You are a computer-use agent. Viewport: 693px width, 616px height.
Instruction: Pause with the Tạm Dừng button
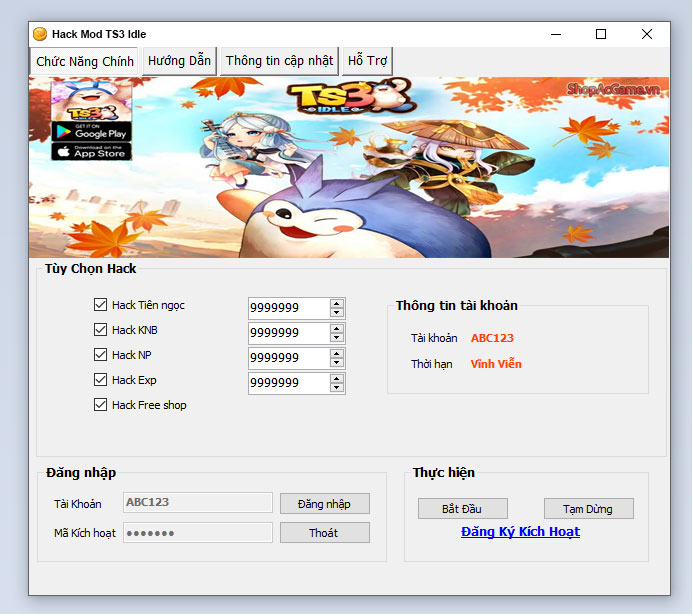click(x=589, y=509)
